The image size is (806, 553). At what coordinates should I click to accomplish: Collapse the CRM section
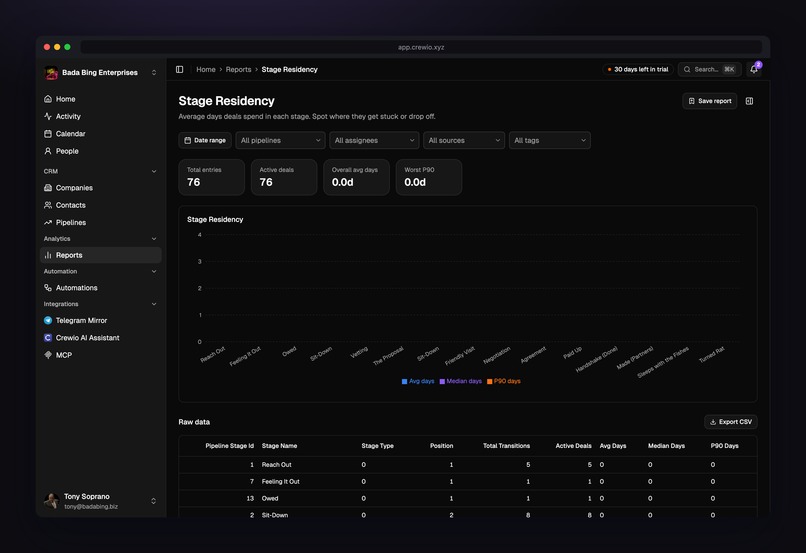click(x=154, y=171)
